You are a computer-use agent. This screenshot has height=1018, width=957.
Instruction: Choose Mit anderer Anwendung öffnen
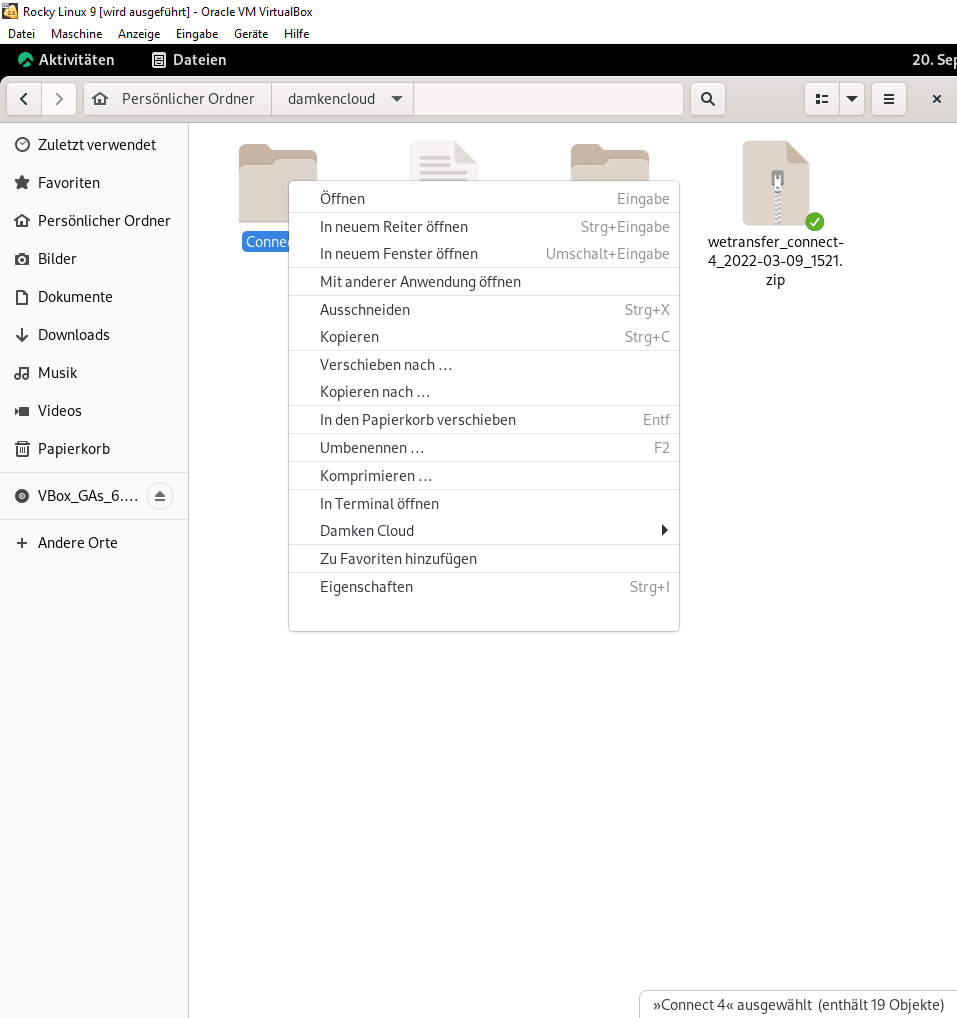(x=484, y=282)
